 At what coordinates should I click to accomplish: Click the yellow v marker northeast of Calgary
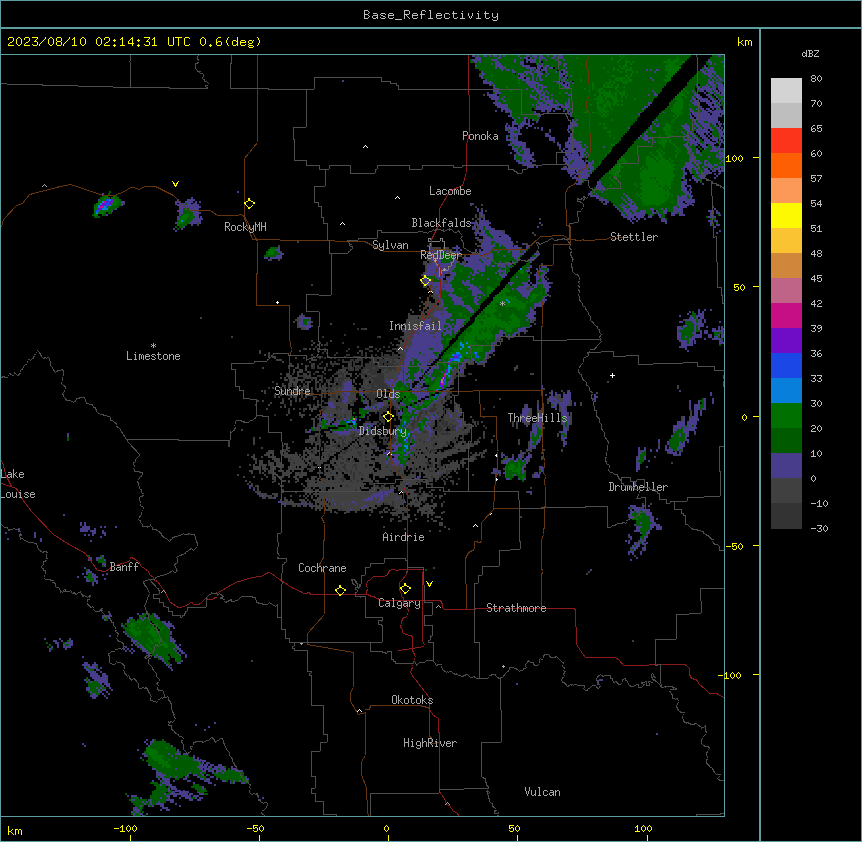(429, 584)
